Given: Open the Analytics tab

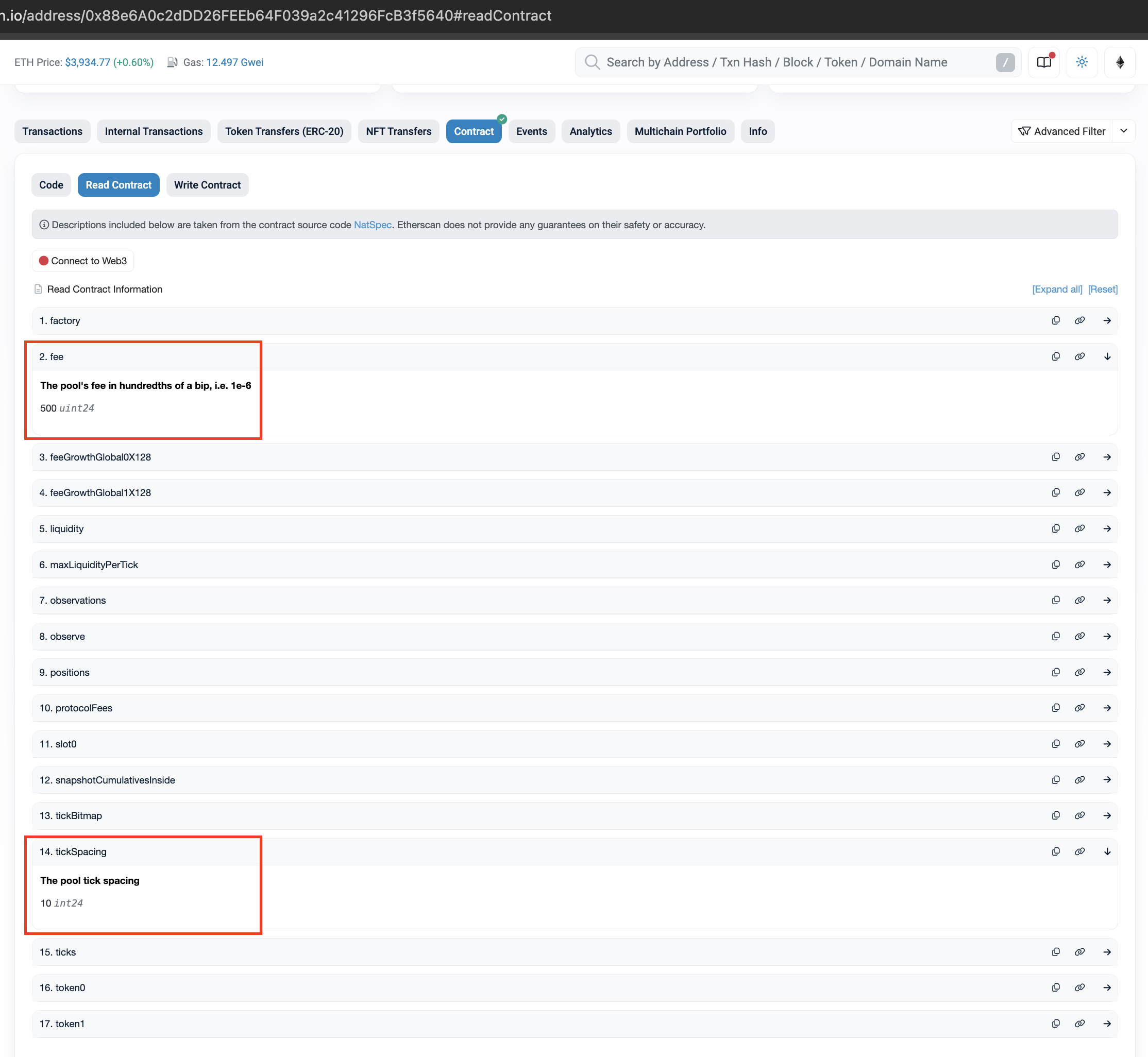Looking at the screenshot, I should [590, 131].
